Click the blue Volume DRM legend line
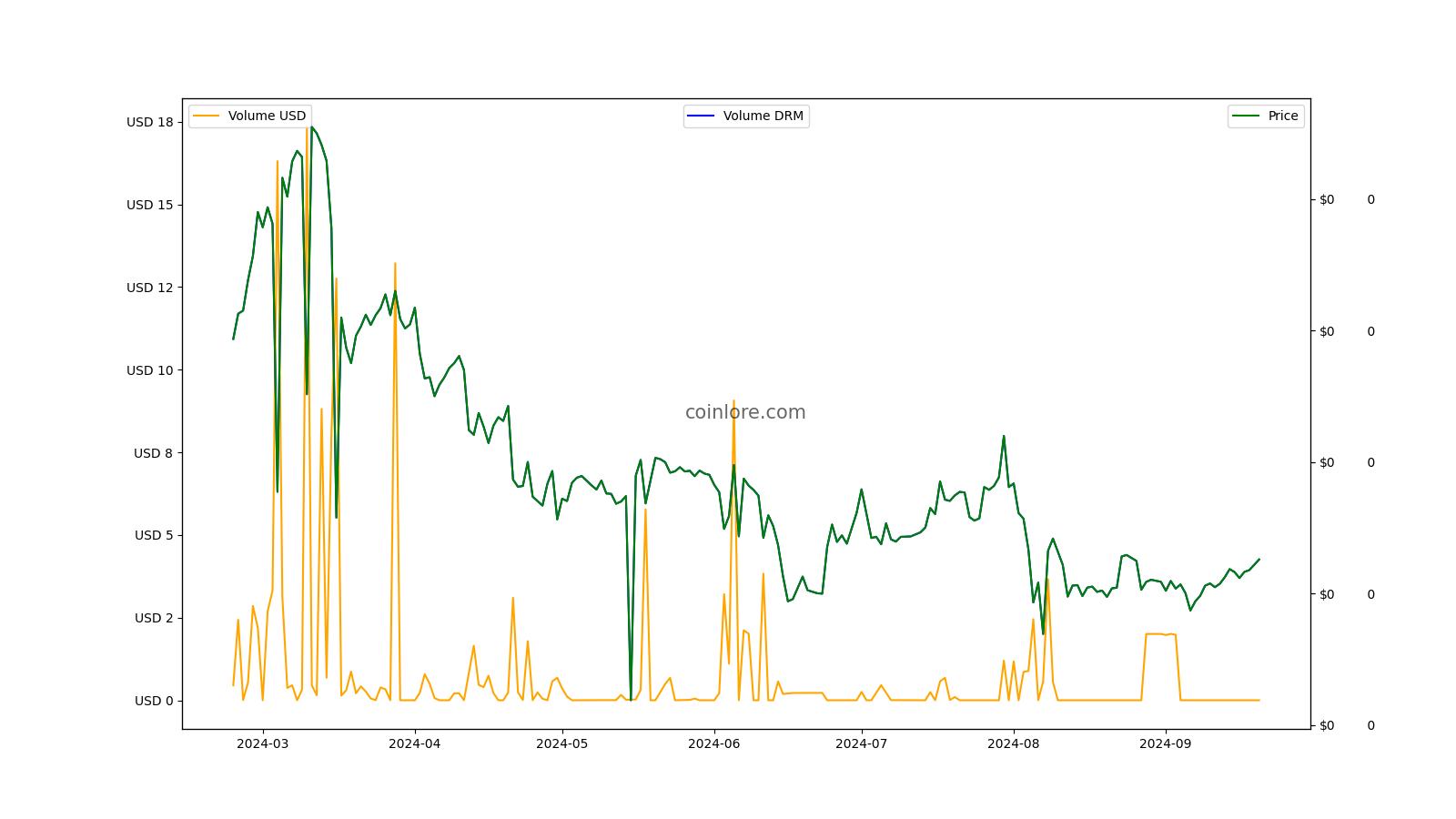Viewport: 1456px width, 819px height. point(702,116)
